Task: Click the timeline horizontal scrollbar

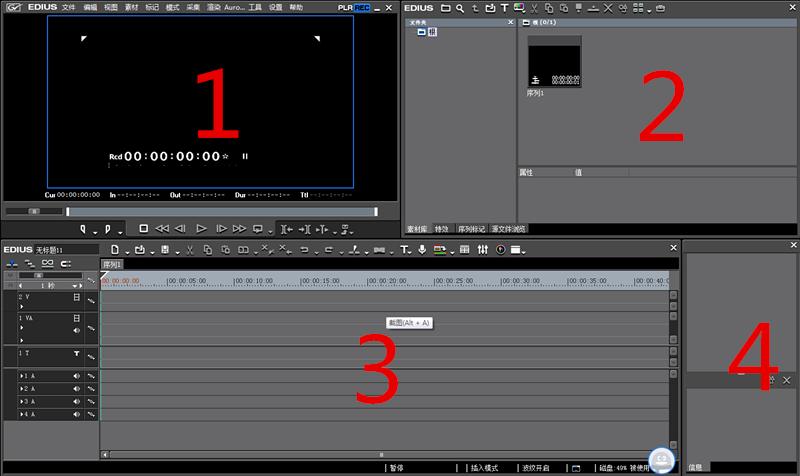Action: (x=380, y=455)
